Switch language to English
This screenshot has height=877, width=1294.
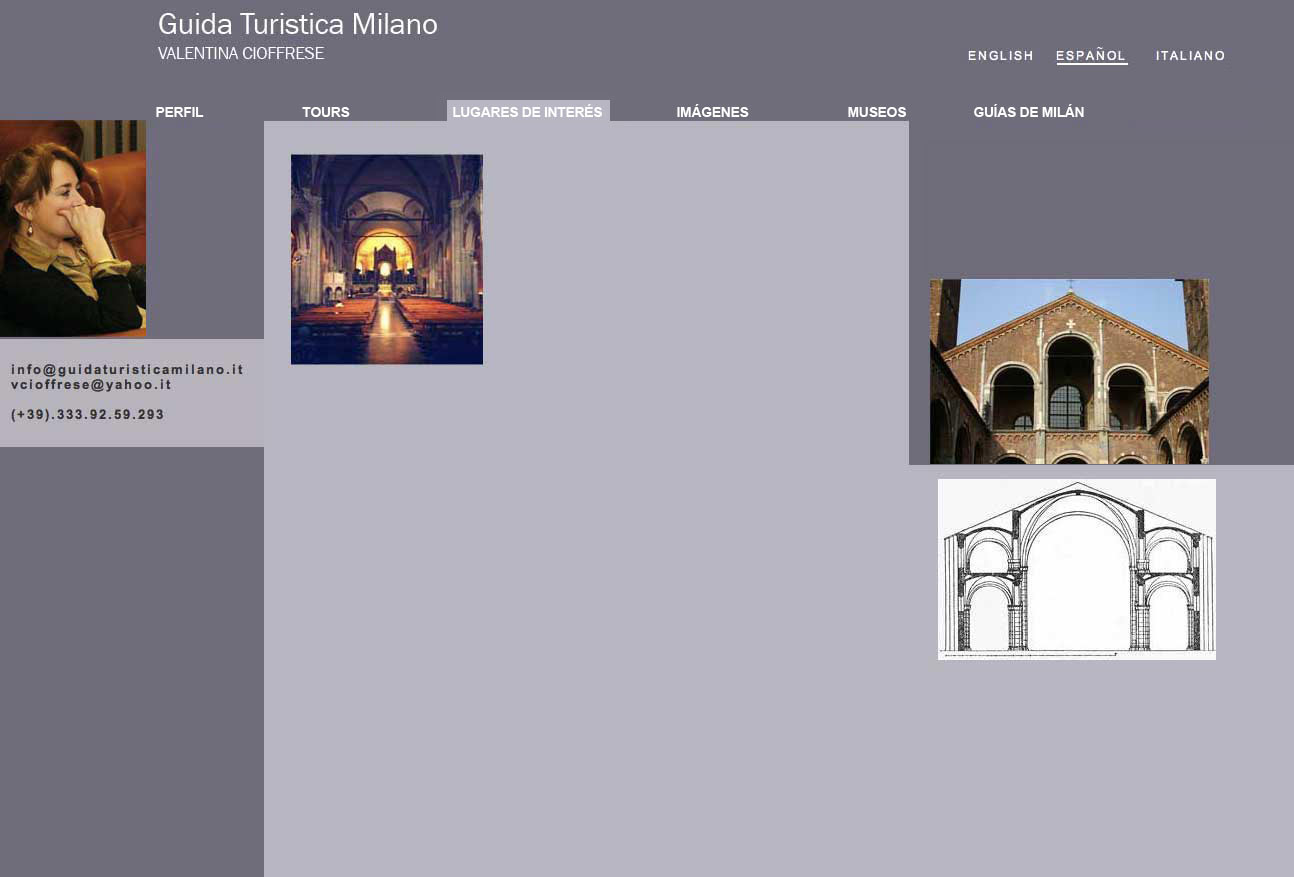pyautogui.click(x=1001, y=56)
